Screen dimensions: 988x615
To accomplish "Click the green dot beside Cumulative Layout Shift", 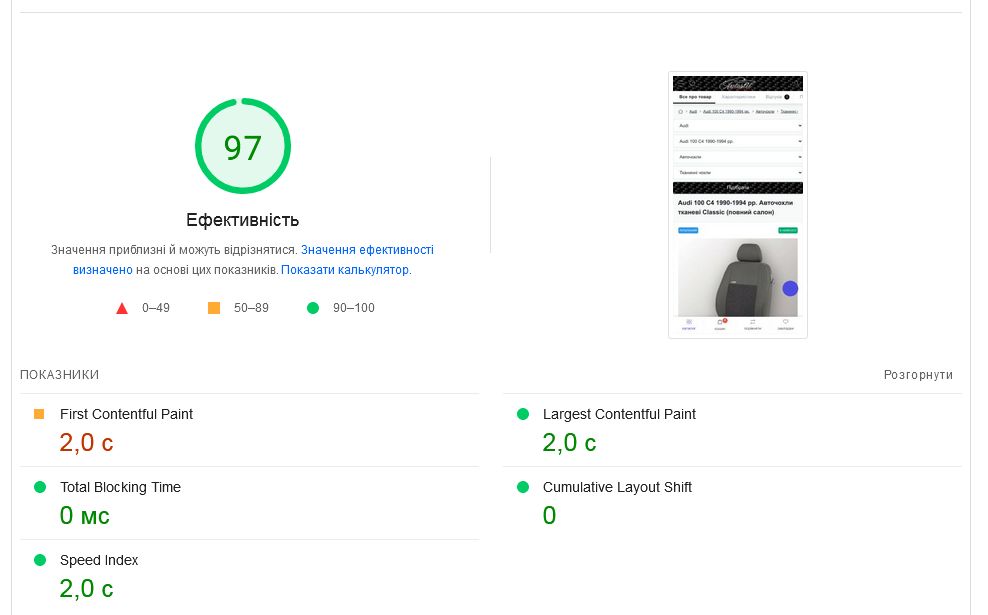I will tap(522, 487).
